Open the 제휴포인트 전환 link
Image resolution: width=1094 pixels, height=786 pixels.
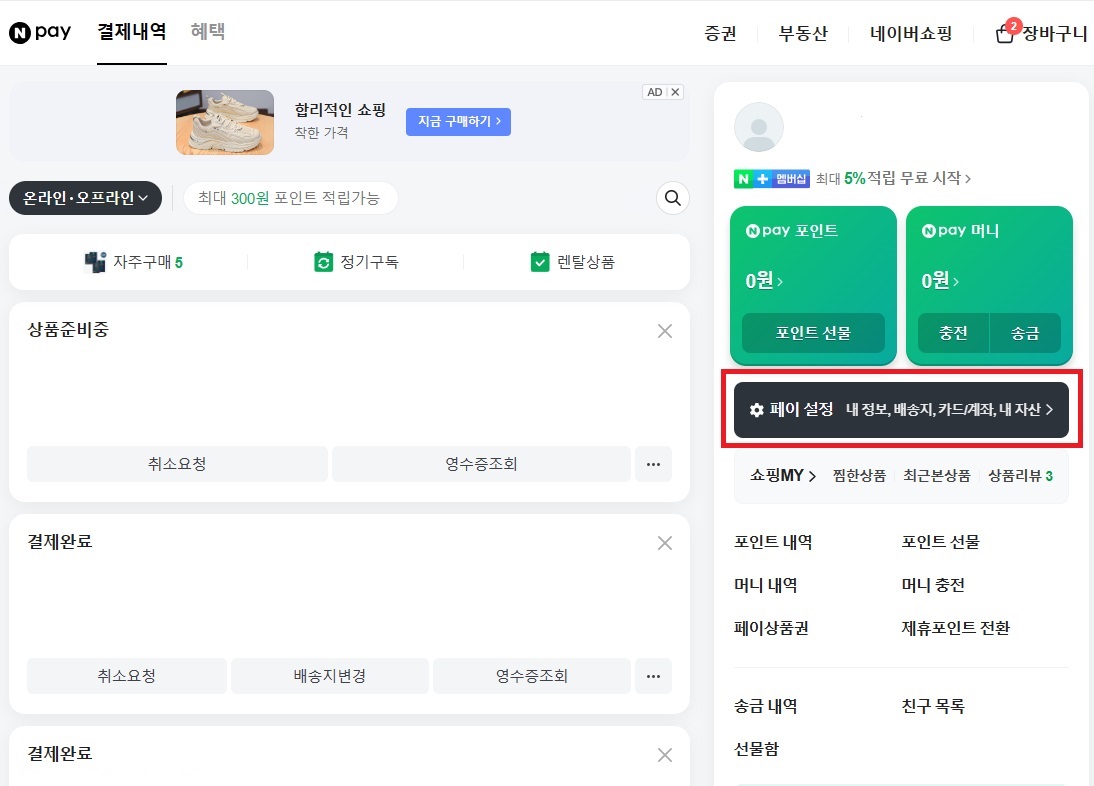(x=956, y=628)
